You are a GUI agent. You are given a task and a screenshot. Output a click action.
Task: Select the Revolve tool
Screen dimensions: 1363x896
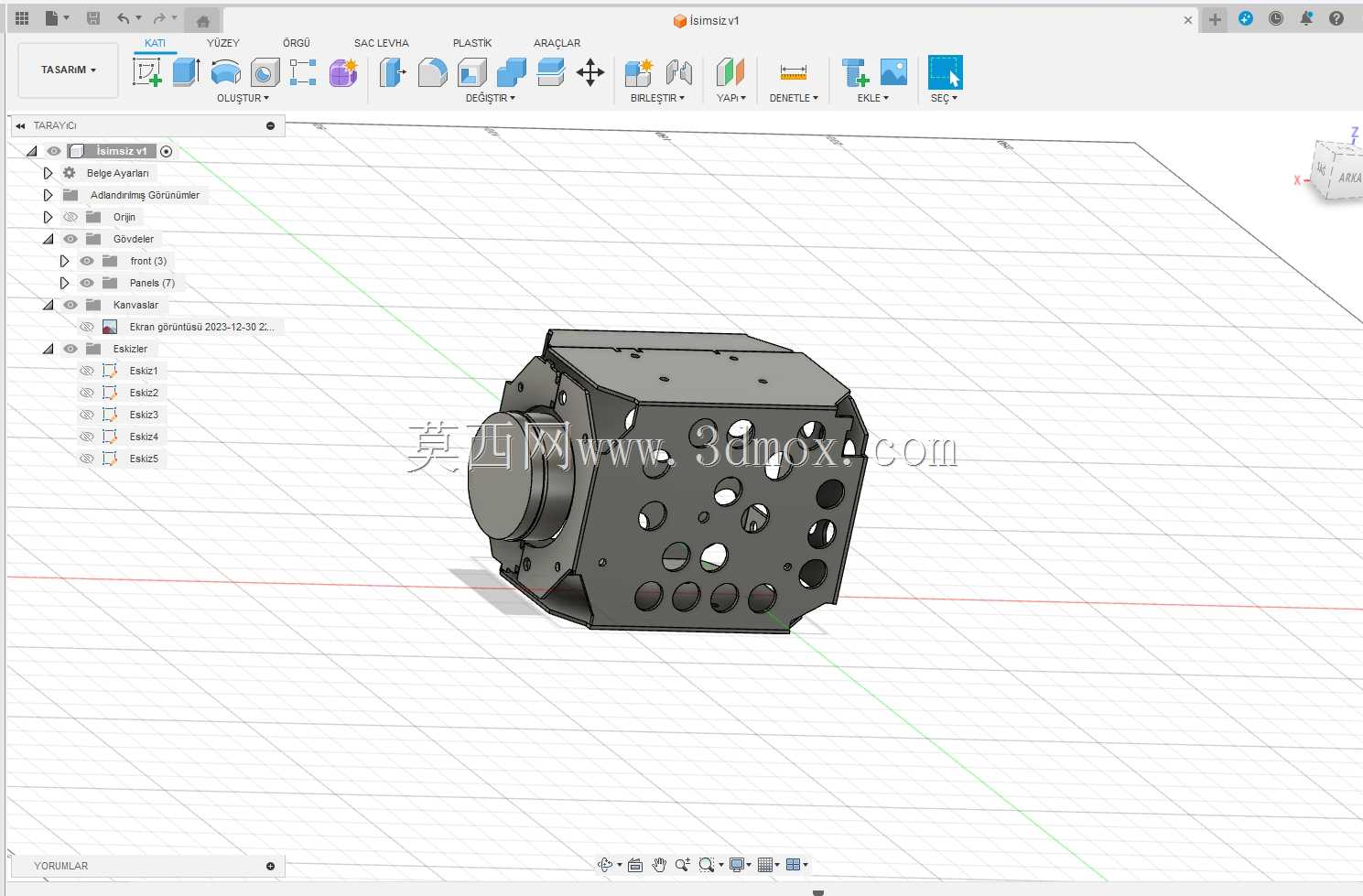point(226,72)
